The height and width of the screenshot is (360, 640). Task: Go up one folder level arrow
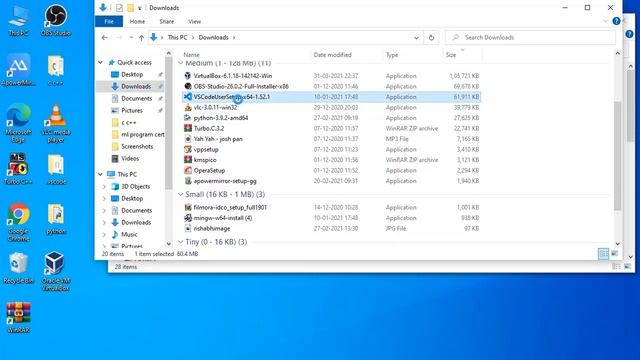point(141,38)
